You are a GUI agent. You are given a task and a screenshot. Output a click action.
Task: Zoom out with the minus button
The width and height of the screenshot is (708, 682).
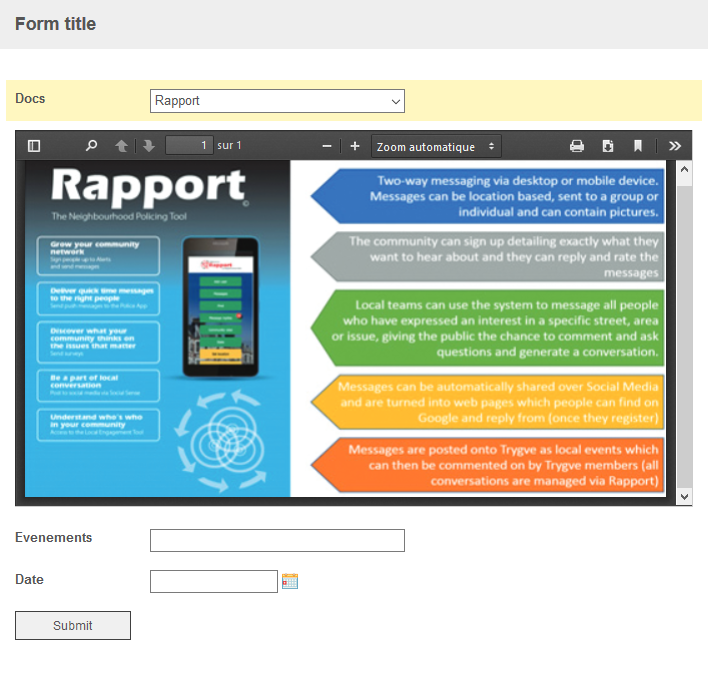tap(327, 146)
